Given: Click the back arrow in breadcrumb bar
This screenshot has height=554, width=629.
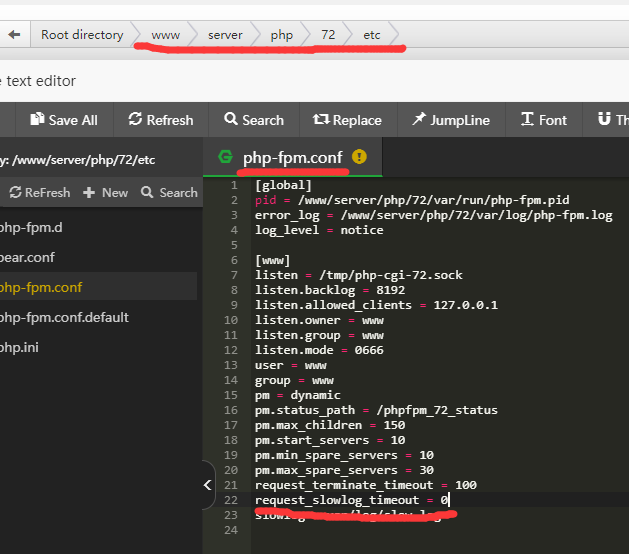Looking at the screenshot, I should pyautogui.click(x=14, y=34).
